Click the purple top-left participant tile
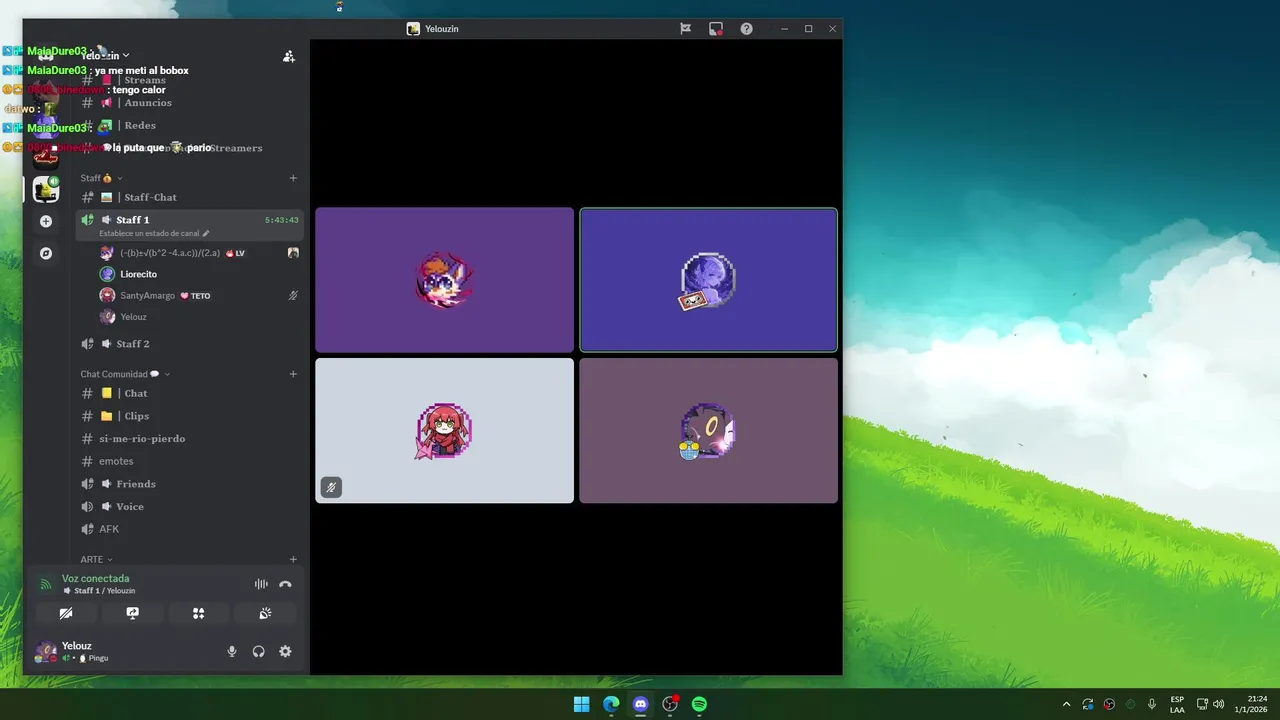The image size is (1280, 720). click(445, 280)
